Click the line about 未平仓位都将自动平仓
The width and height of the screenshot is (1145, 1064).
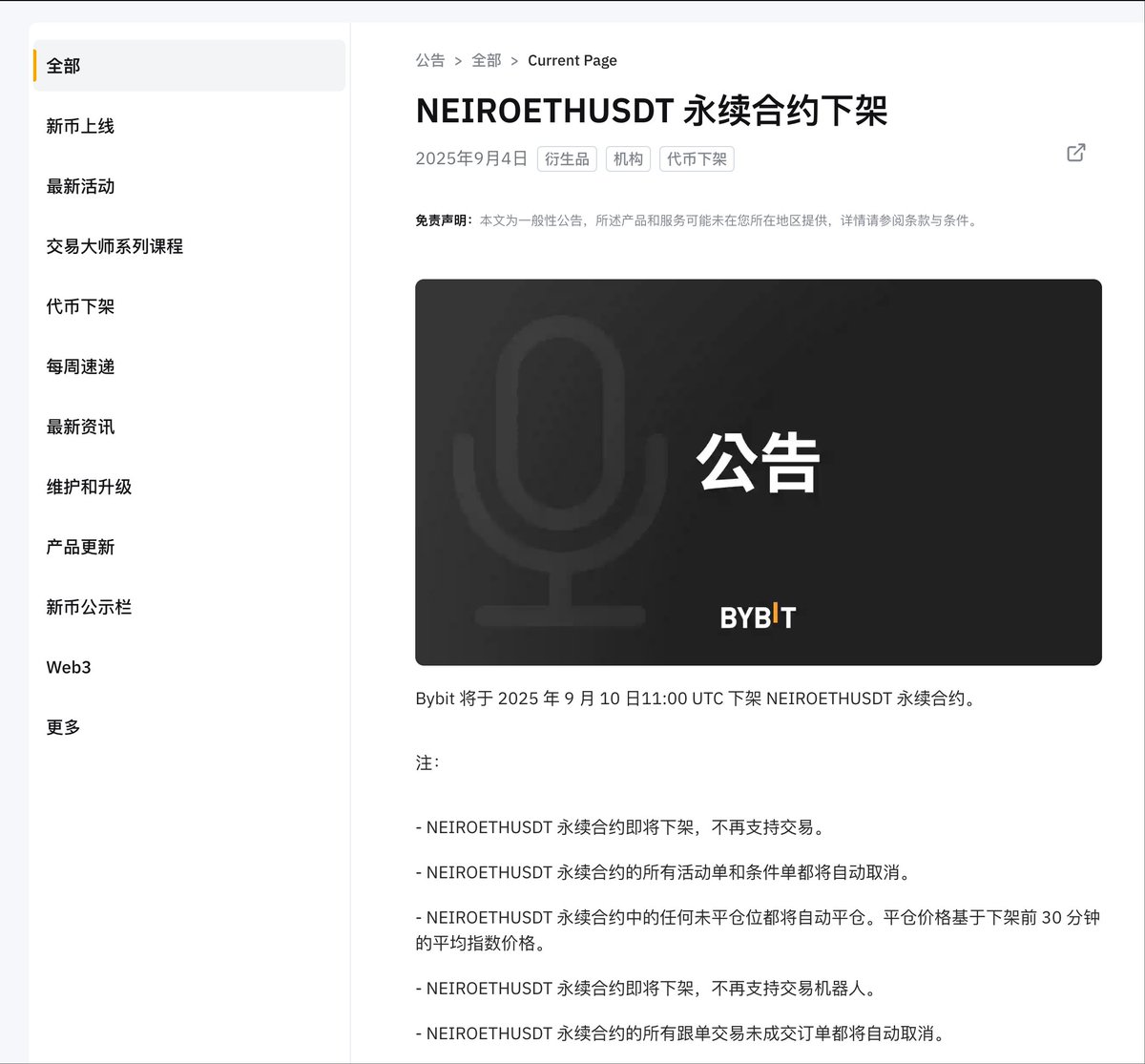758,930
